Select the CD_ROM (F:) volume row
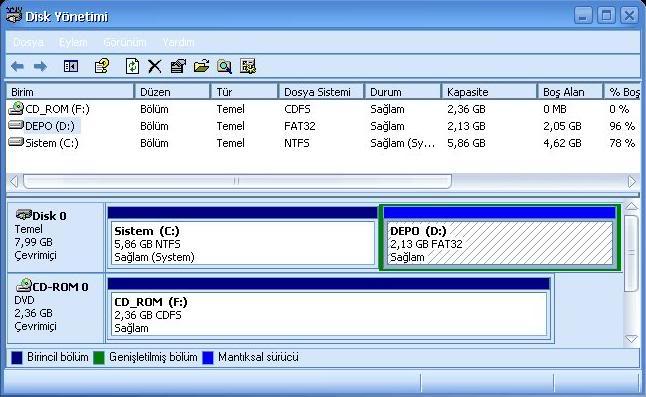This screenshot has width=646, height=397. tap(323, 109)
